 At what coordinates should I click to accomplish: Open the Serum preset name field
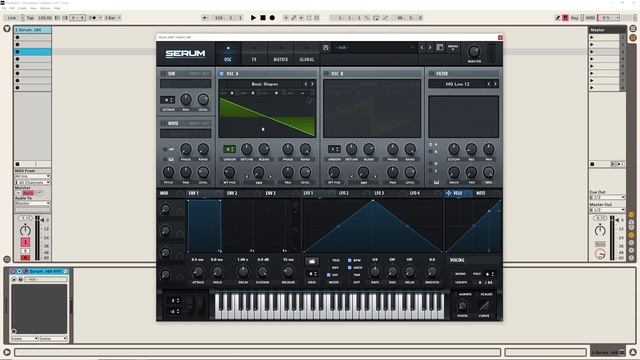374,47
